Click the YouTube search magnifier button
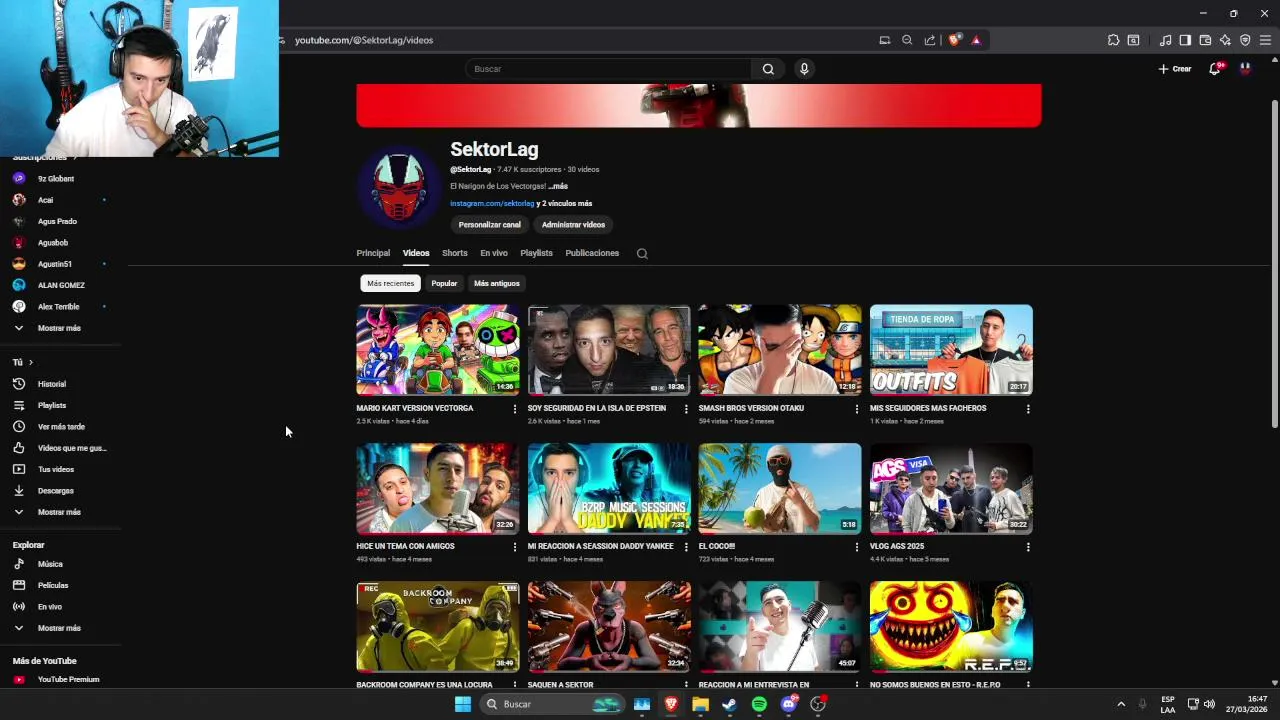1280x720 pixels. coord(768,69)
